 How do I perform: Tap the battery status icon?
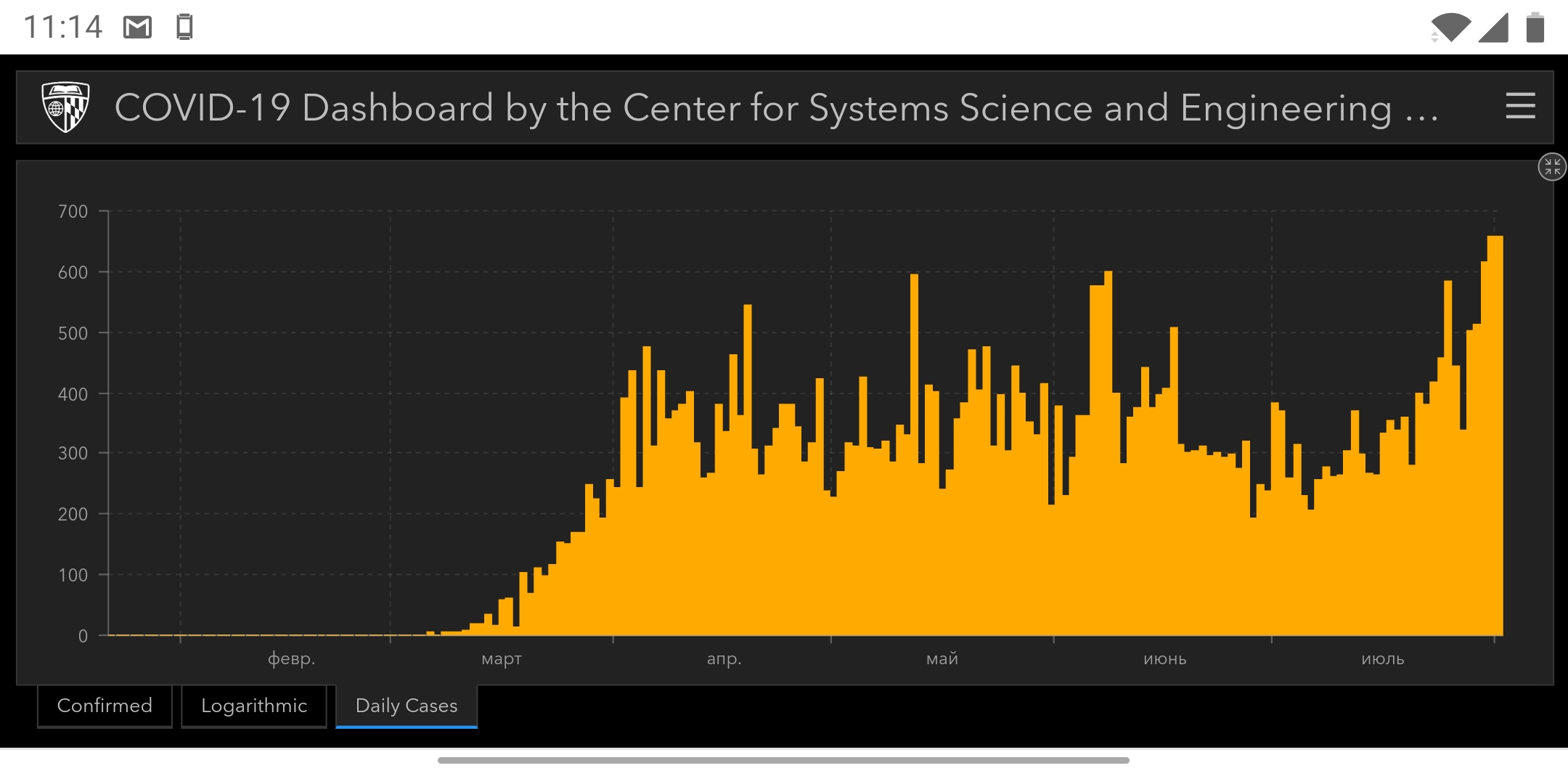tap(1535, 28)
